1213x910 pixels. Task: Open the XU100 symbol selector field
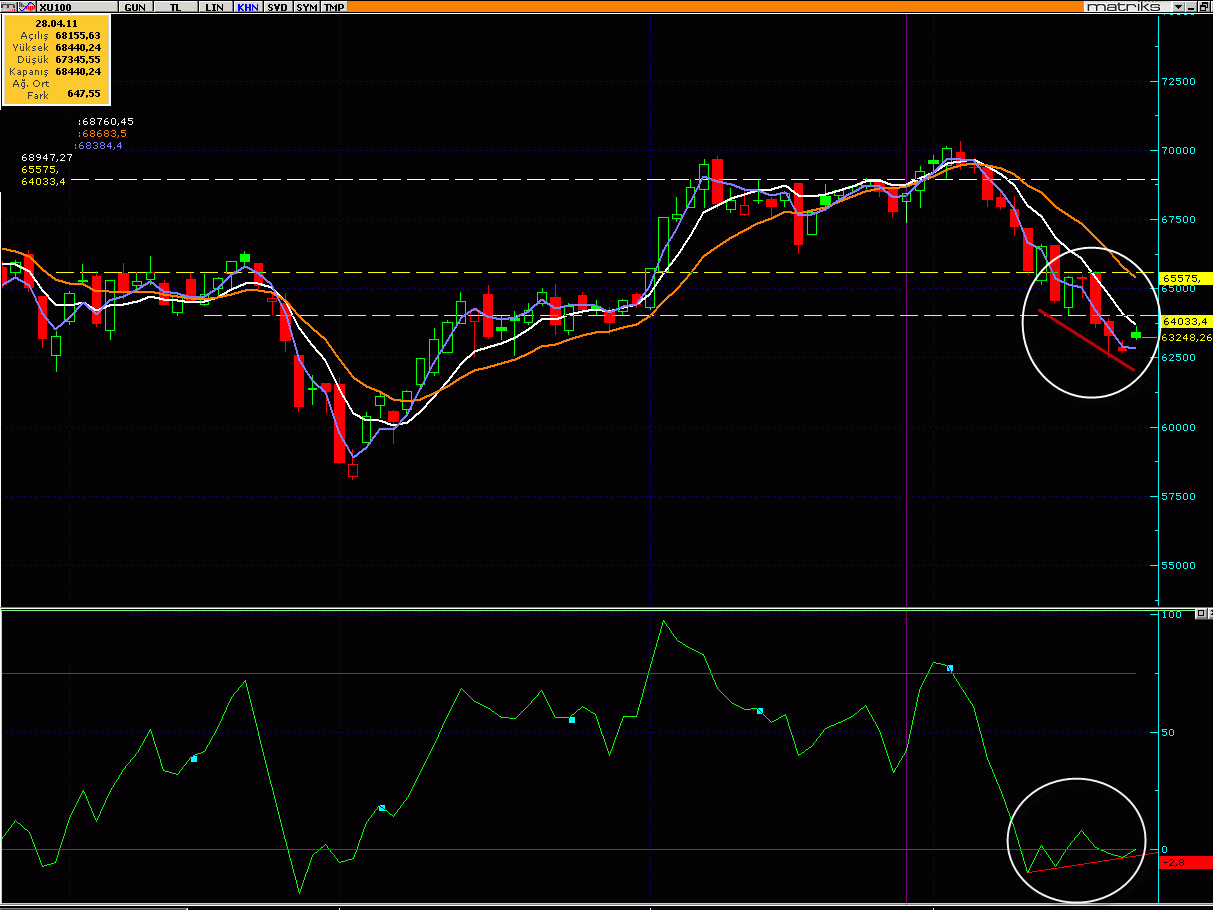(x=75, y=7)
